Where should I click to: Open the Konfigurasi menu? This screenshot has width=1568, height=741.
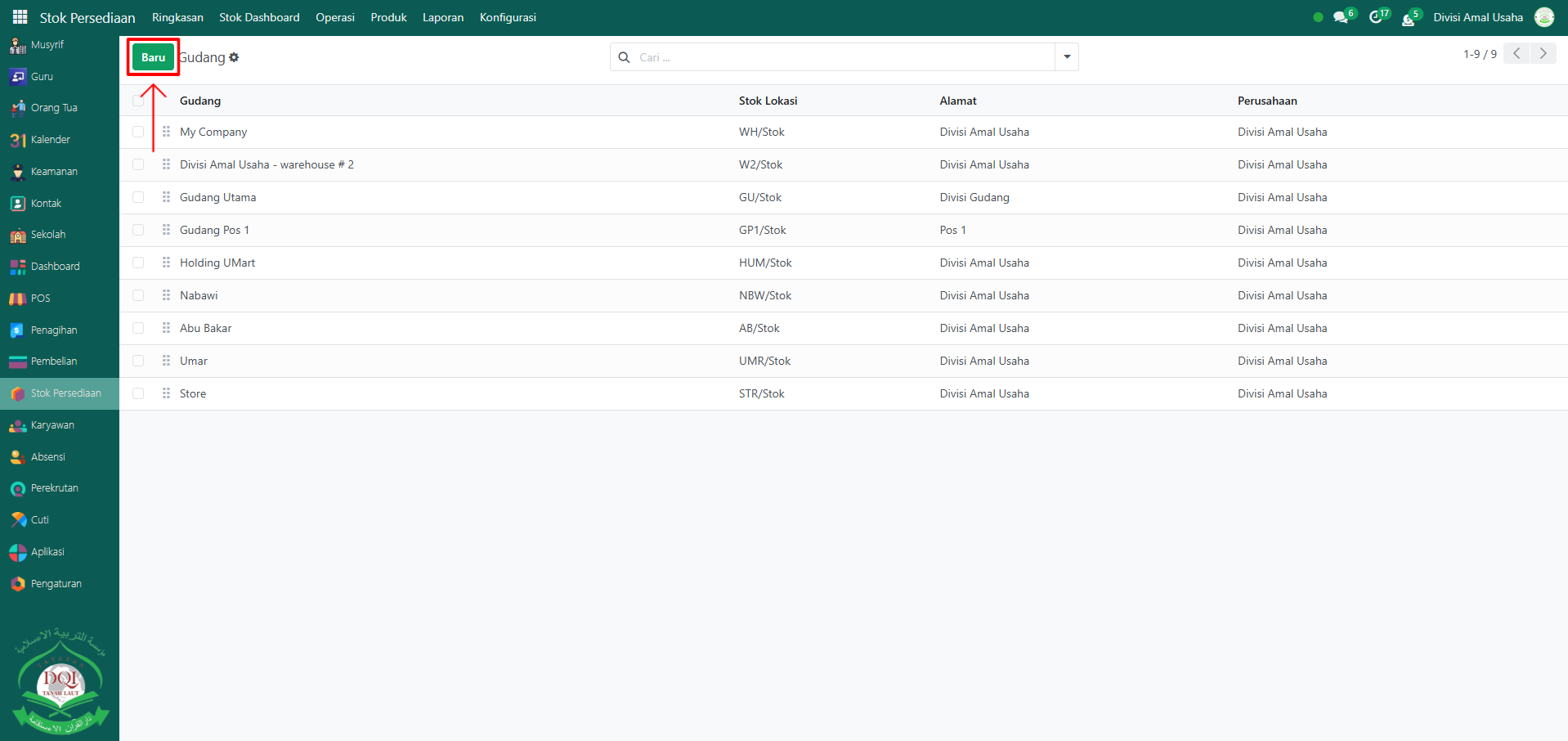point(508,17)
